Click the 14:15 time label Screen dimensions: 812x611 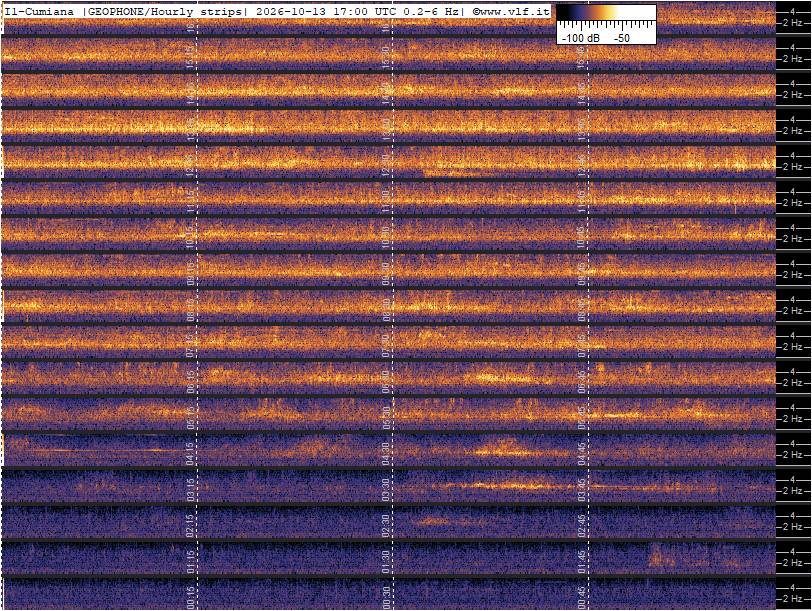(x=191, y=94)
